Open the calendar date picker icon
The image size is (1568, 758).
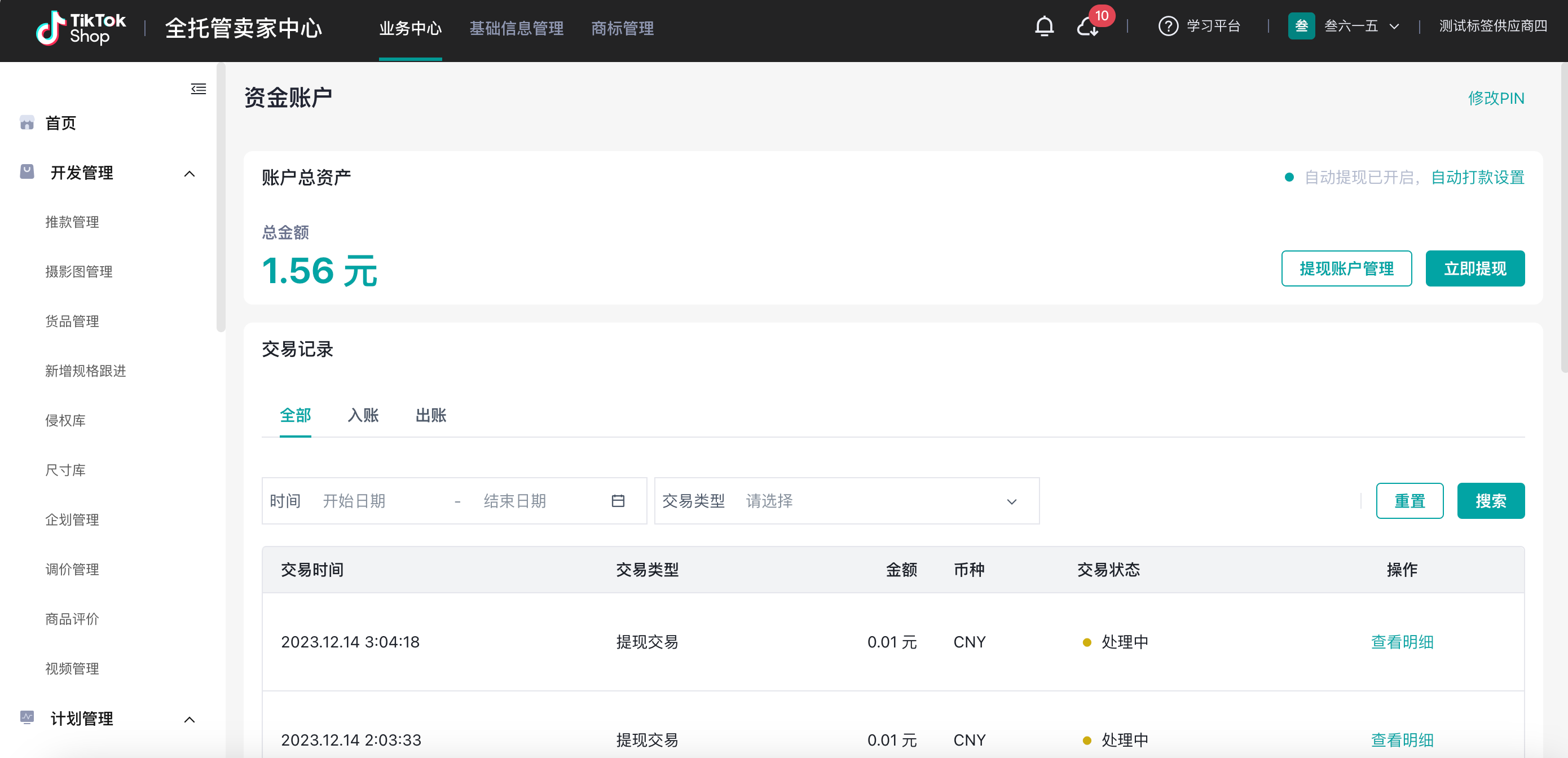pyautogui.click(x=617, y=500)
